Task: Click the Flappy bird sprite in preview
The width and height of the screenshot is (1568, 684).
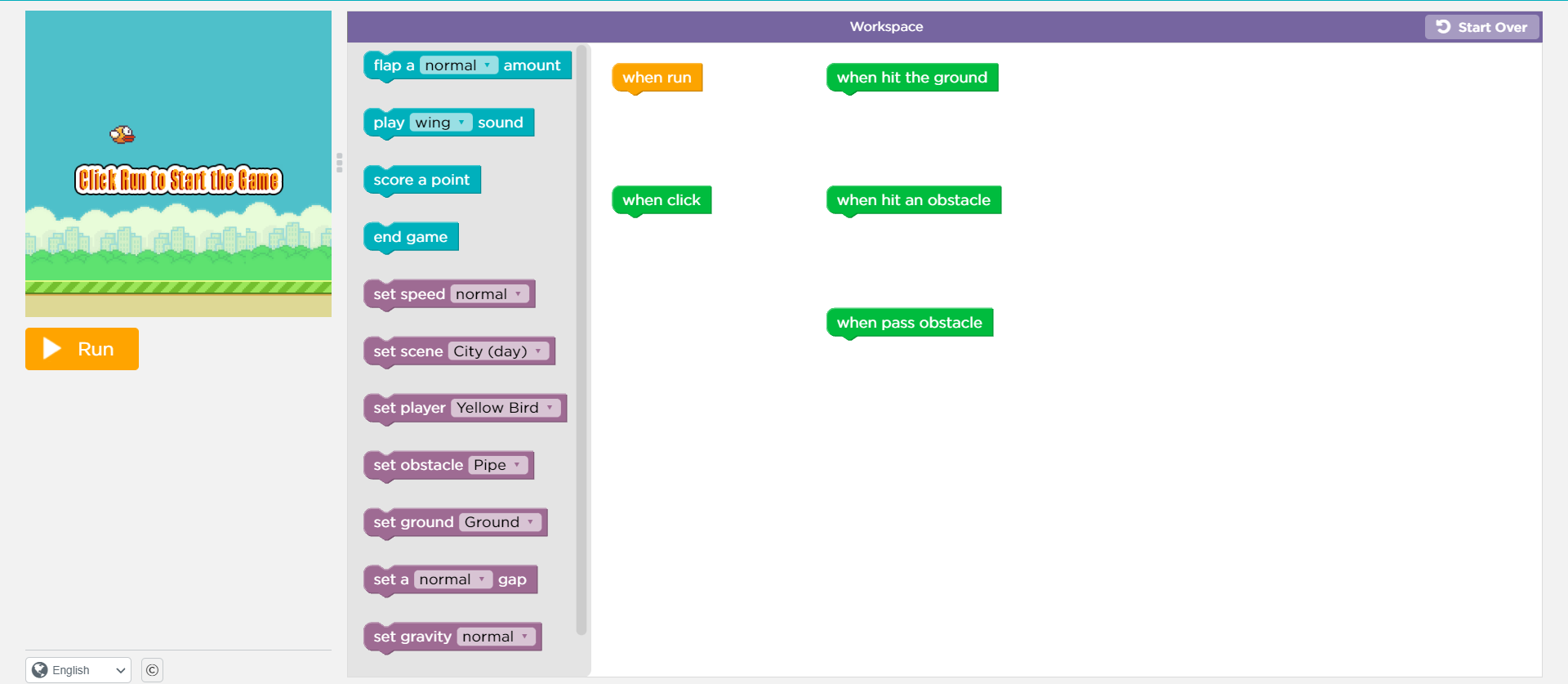Action: 122,134
